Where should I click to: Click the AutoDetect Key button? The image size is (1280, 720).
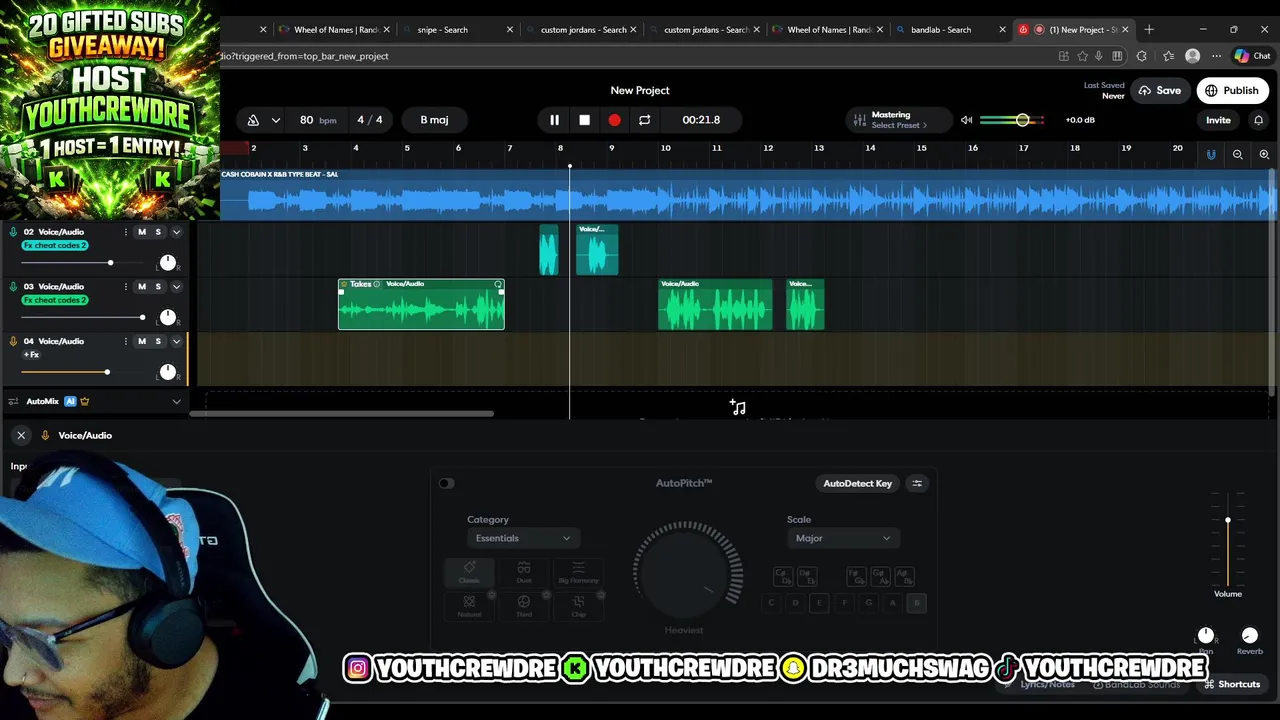tap(857, 484)
